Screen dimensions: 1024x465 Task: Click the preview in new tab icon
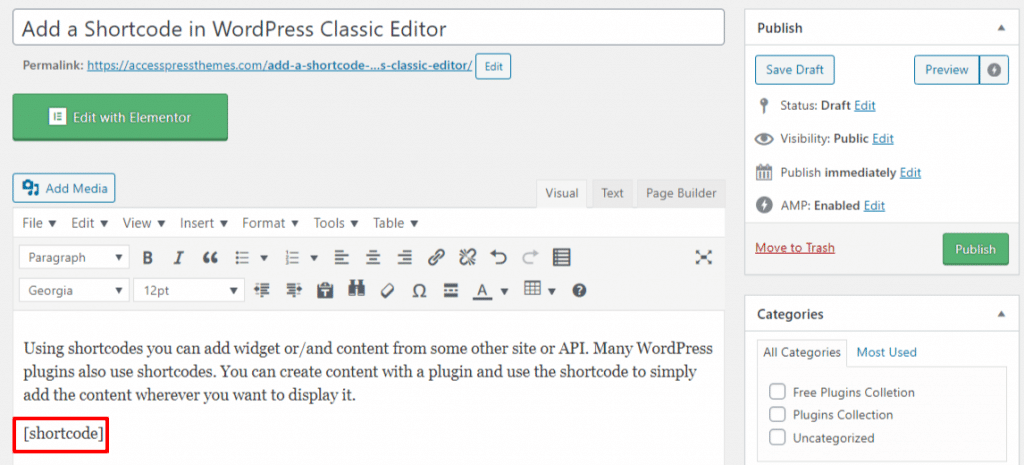click(x=994, y=70)
